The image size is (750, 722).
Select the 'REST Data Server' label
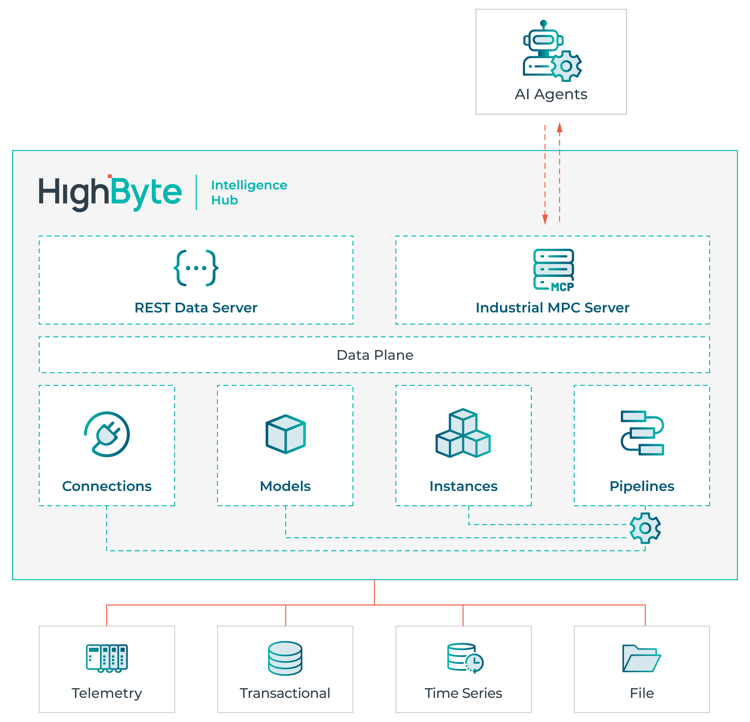(196, 308)
